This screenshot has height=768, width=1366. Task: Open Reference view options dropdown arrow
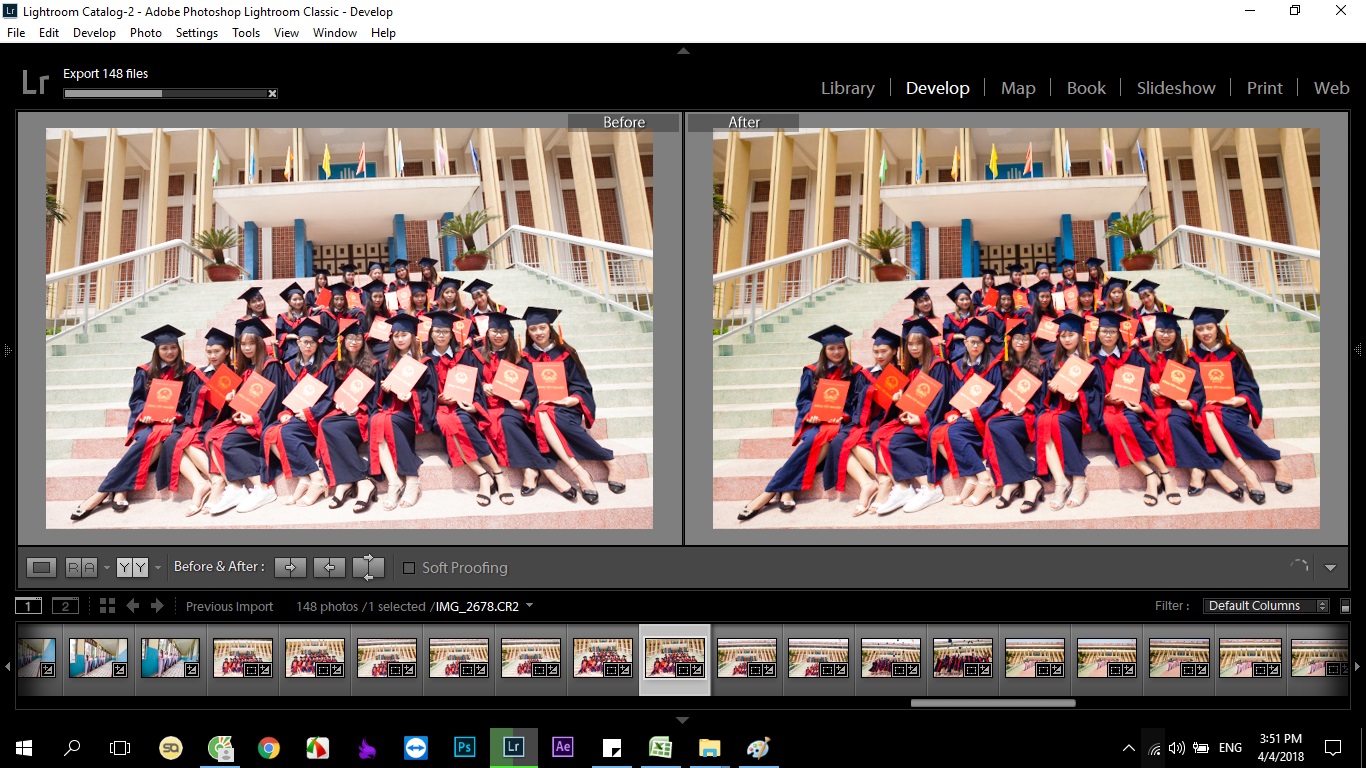[106, 568]
